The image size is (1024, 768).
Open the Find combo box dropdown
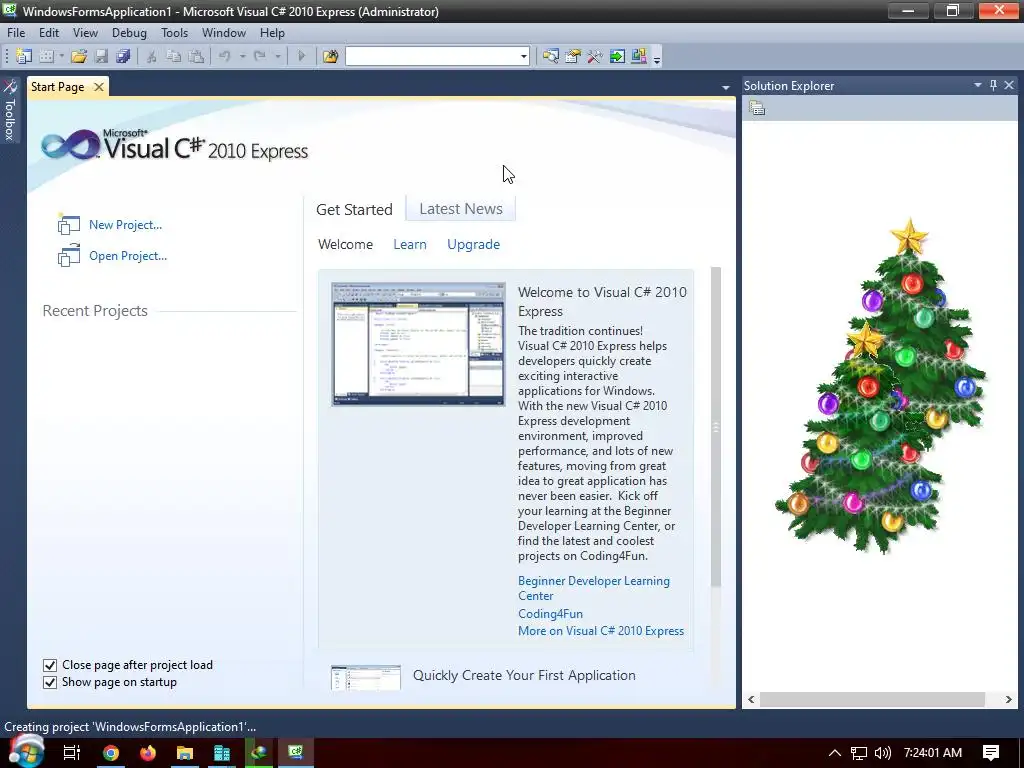[523, 57]
